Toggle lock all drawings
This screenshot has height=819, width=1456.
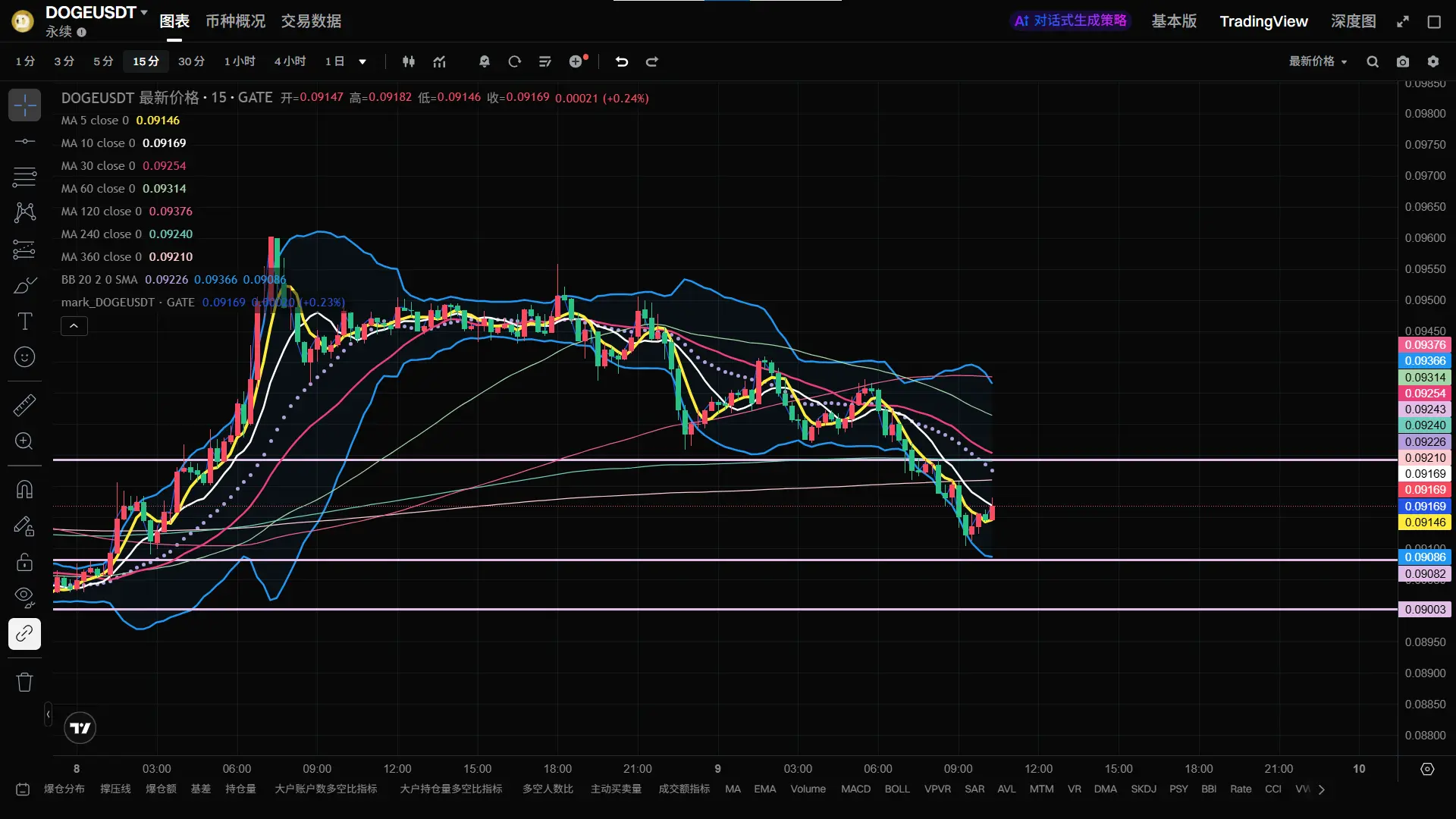24,562
